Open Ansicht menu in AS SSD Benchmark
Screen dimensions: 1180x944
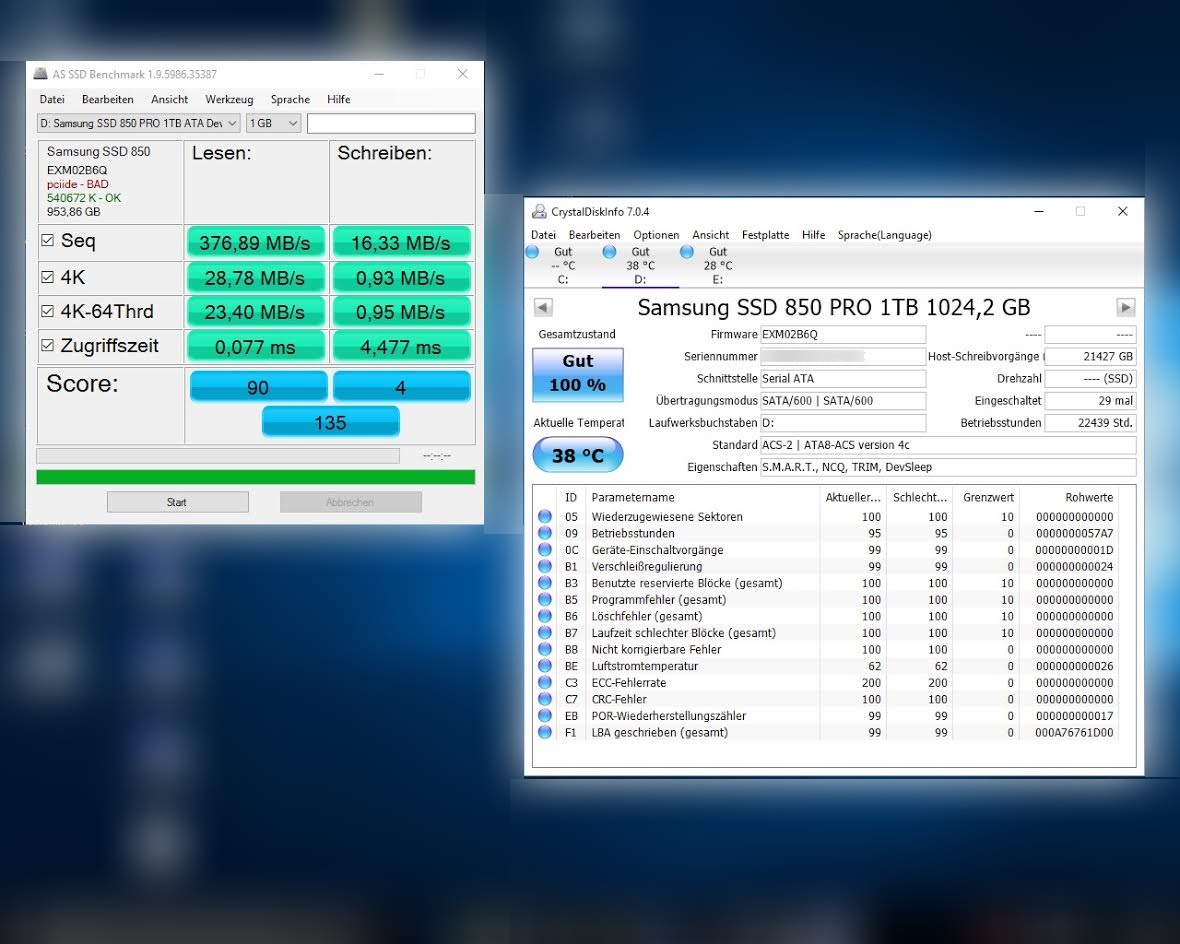[169, 99]
